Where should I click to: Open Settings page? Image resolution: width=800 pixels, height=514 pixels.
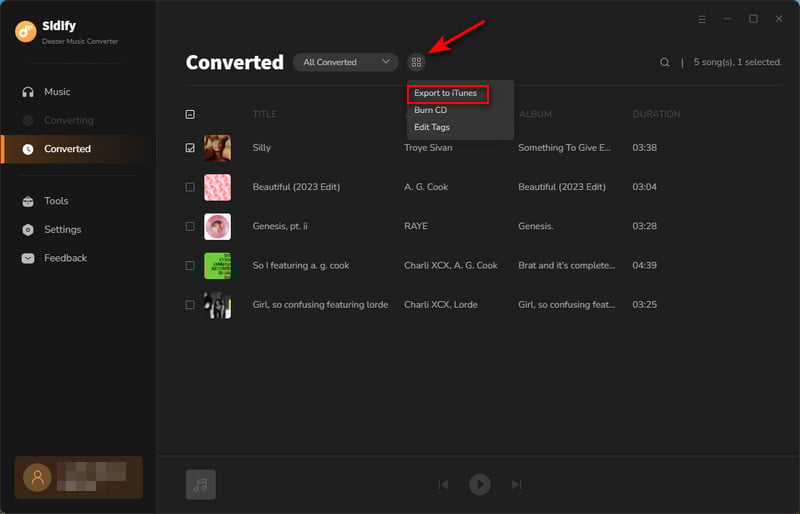[x=62, y=230]
